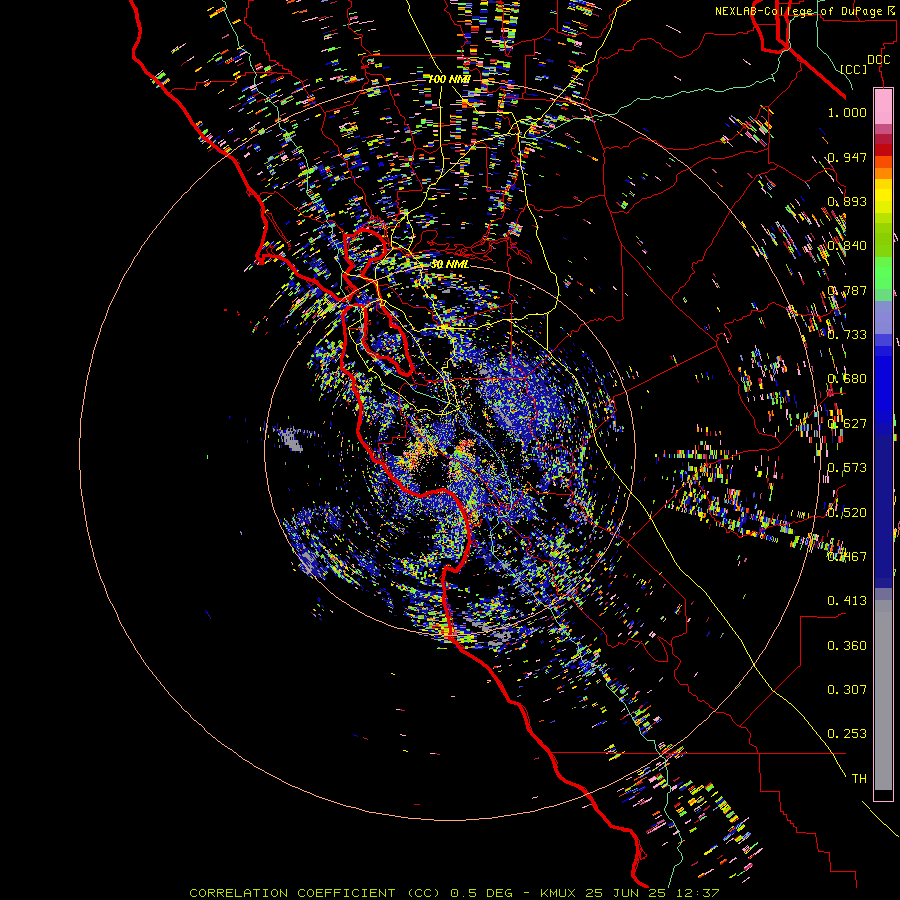Click the 0.947 scale value

847,157
